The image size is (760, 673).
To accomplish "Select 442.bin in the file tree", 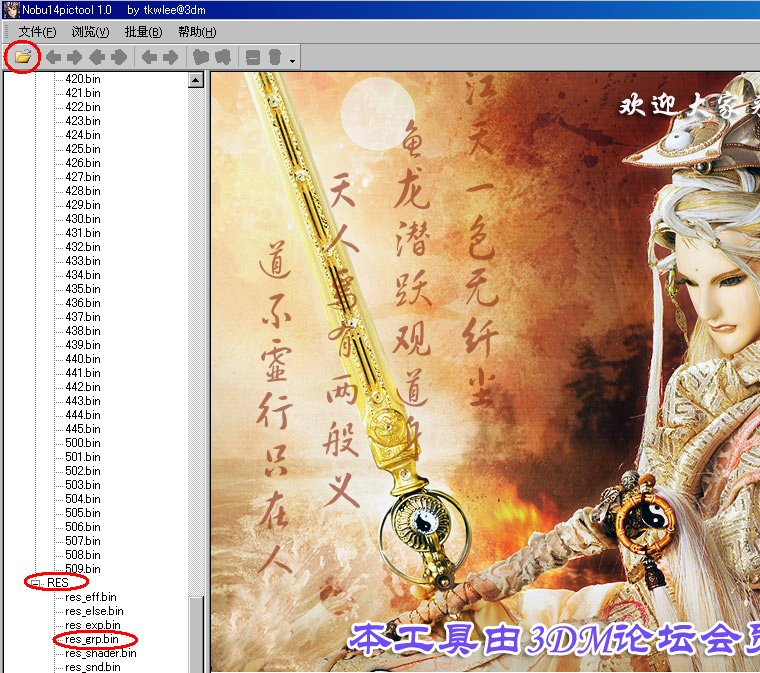I will [83, 387].
